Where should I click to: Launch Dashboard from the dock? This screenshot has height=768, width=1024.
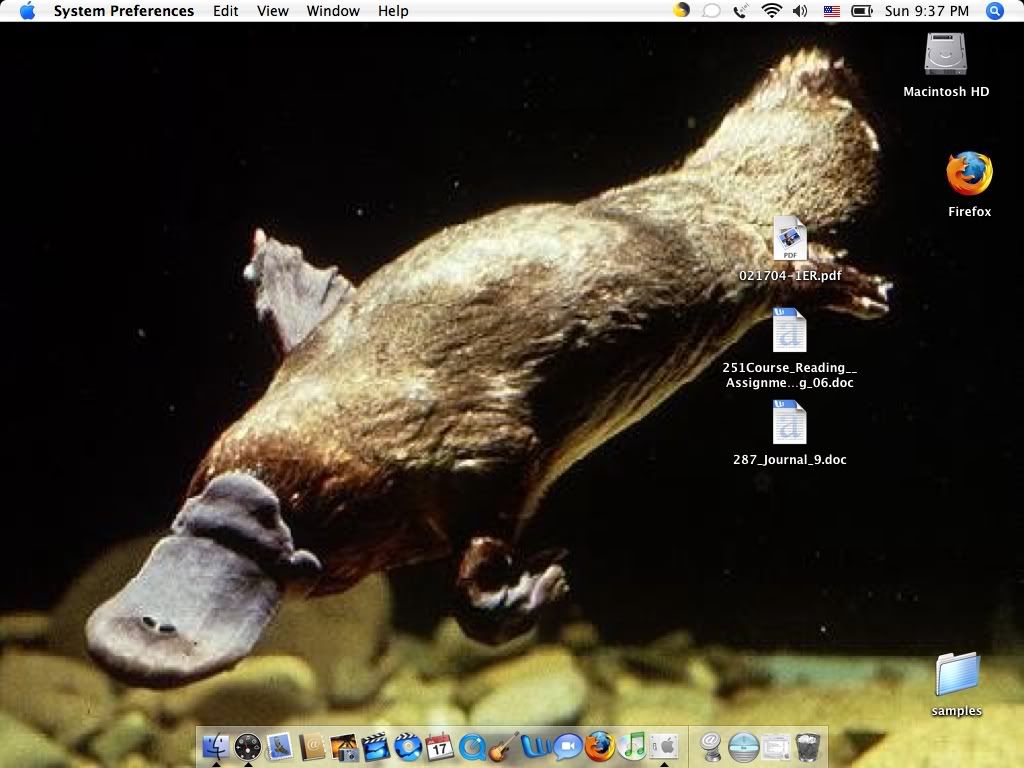pos(248,746)
